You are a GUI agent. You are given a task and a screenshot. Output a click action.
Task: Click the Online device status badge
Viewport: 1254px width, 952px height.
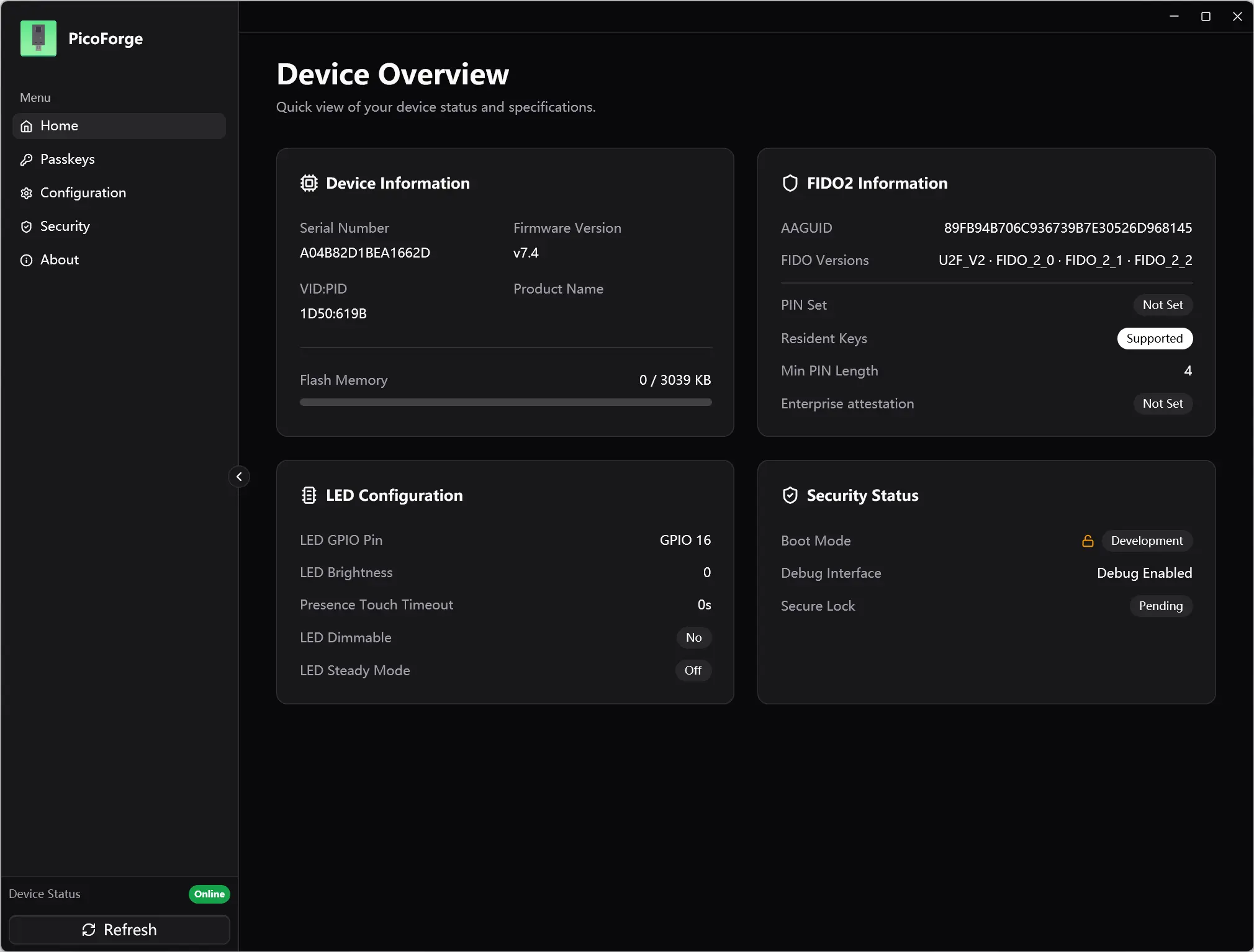click(x=209, y=894)
